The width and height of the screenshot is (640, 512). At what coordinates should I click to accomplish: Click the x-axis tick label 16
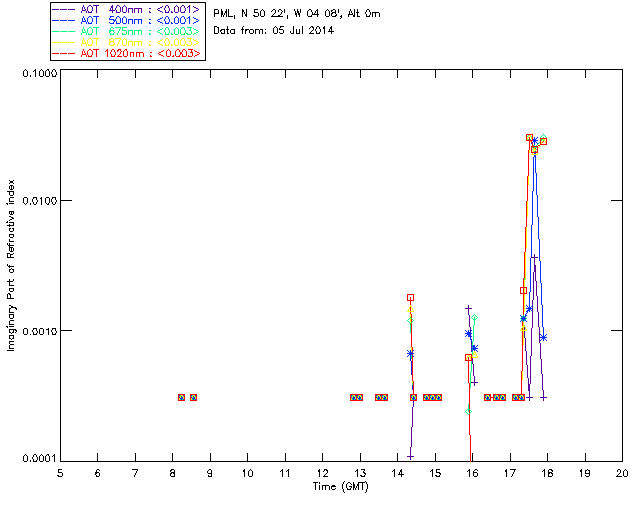click(472, 473)
